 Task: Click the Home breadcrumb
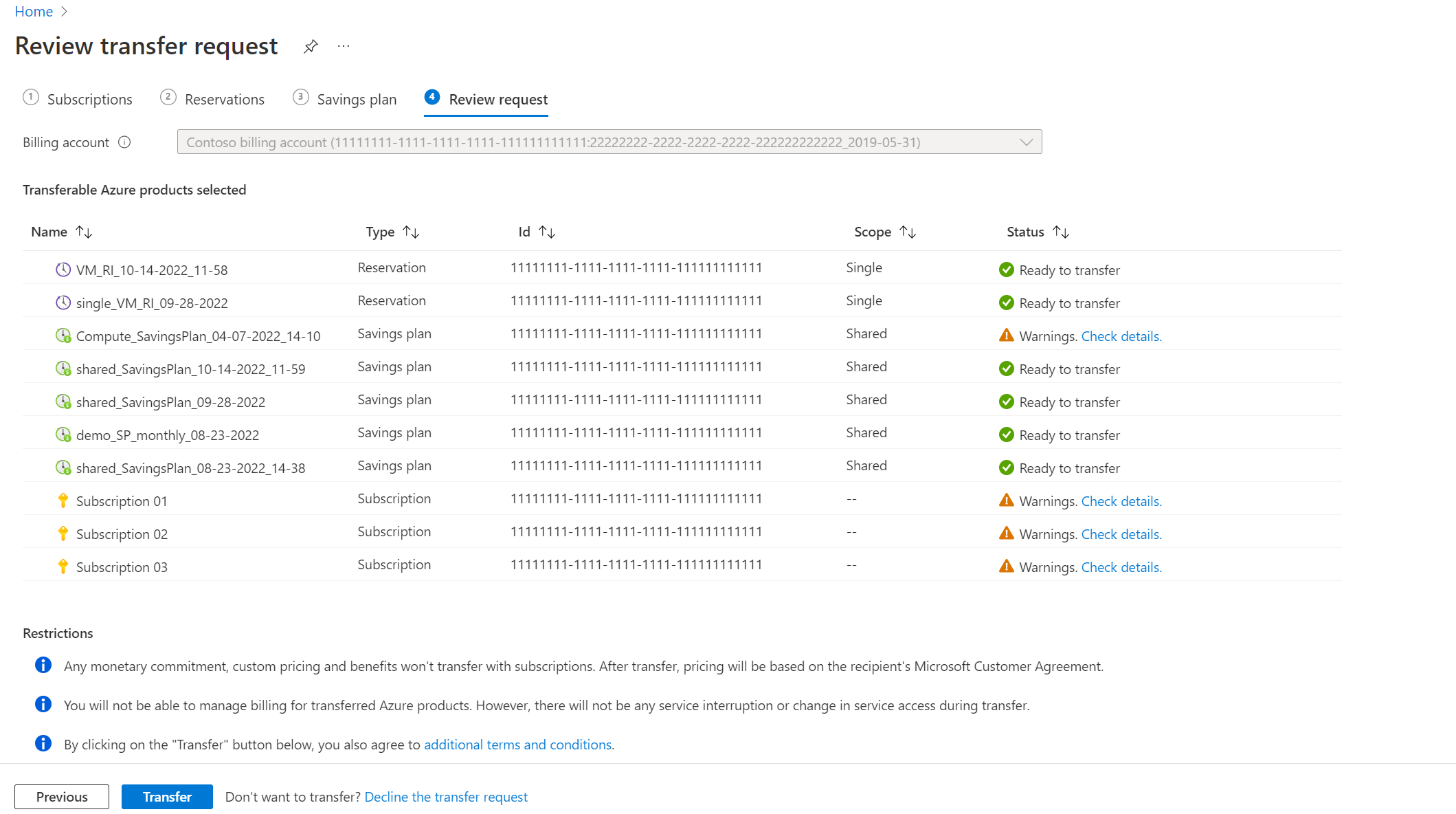tap(34, 11)
